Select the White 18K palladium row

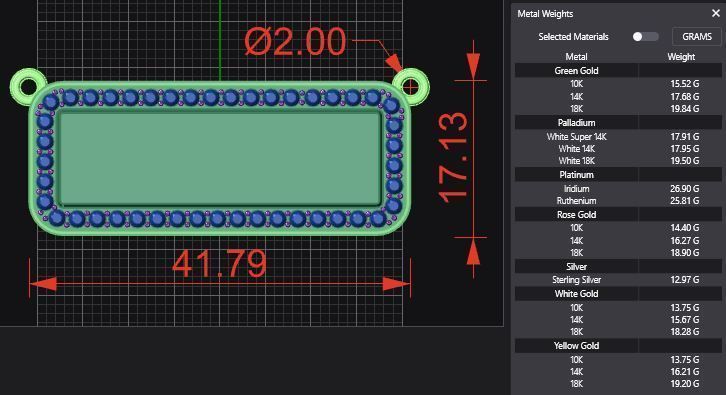pos(618,161)
